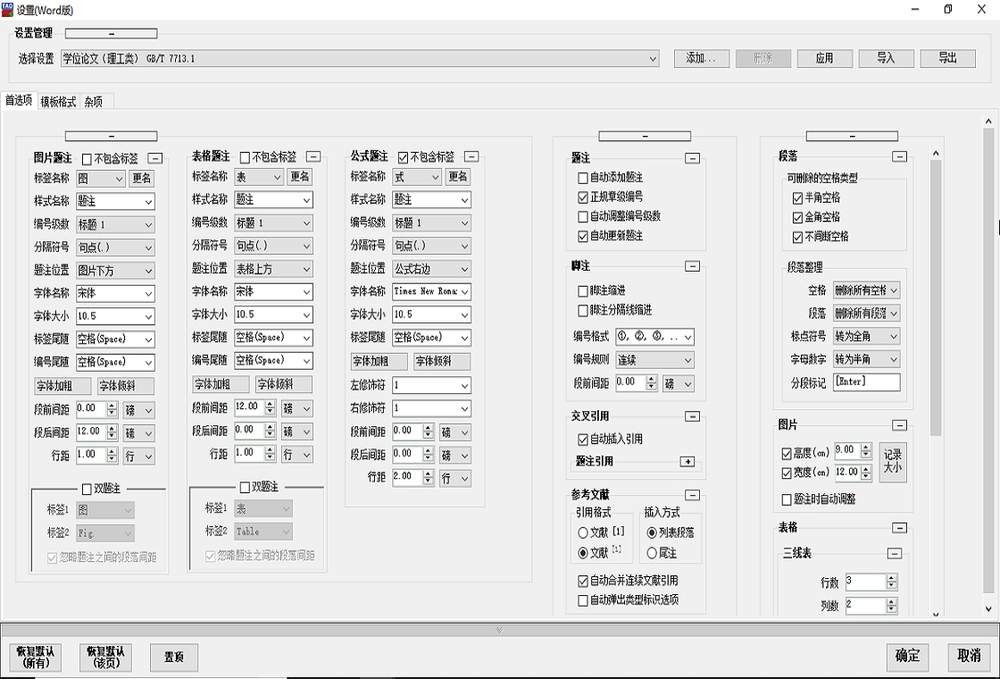Screen dimensions: 1000x679
Task: Collapse the 图片 group minus icon
Action: [x=899, y=425]
